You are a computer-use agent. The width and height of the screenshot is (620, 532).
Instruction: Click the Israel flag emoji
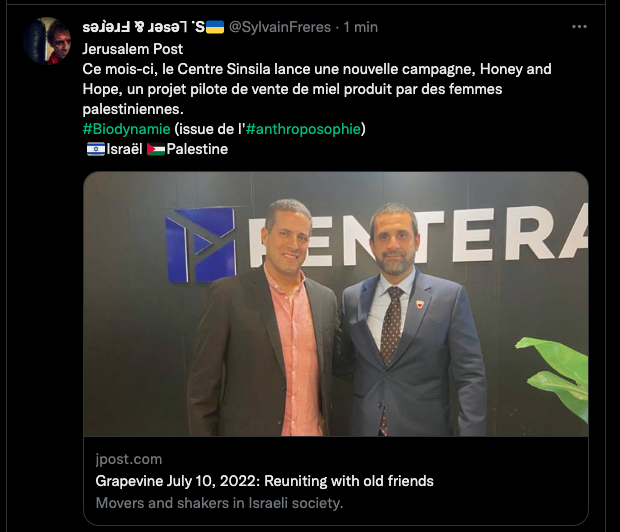click(x=95, y=149)
